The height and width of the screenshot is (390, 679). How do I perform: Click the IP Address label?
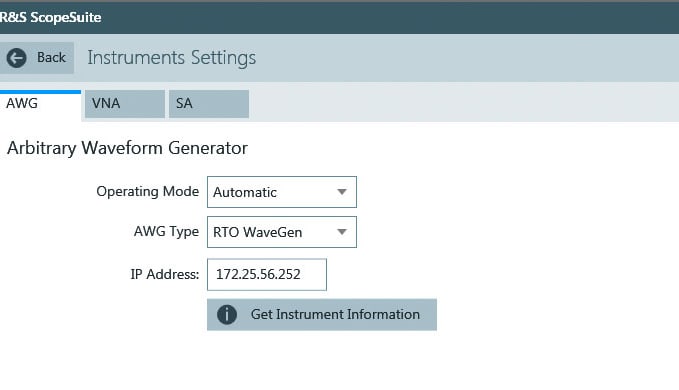tap(165, 274)
